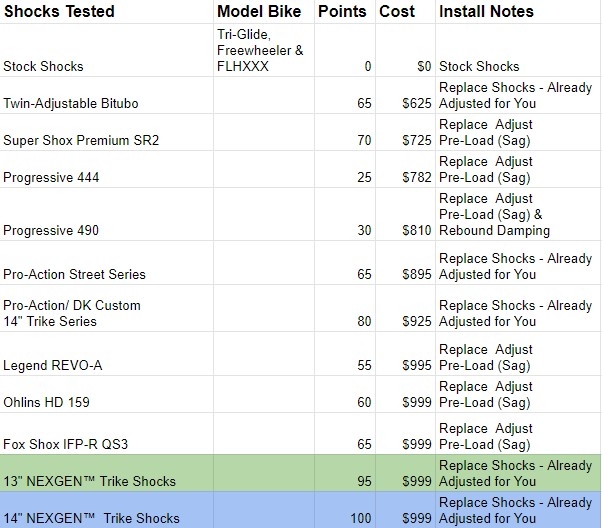This screenshot has width=602, height=528.
Task: Click the 'Super Shox Premium SR2' cell
Action: pos(107,132)
